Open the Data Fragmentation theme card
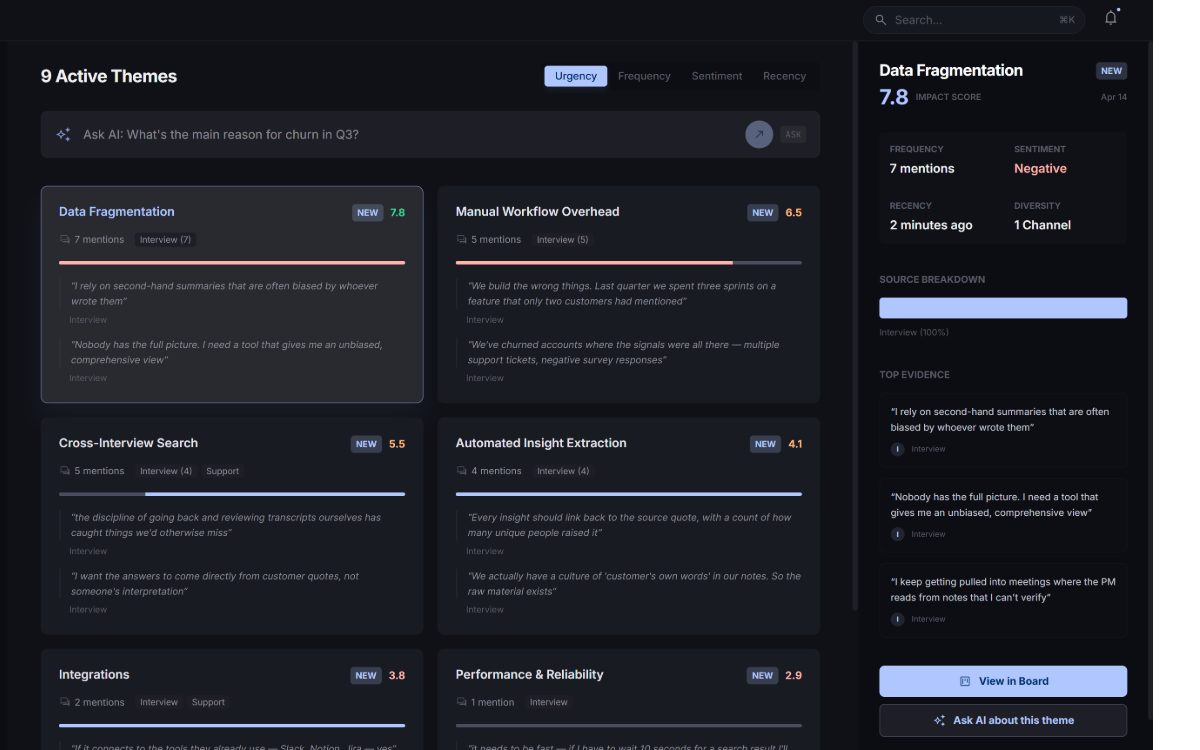 pos(232,294)
